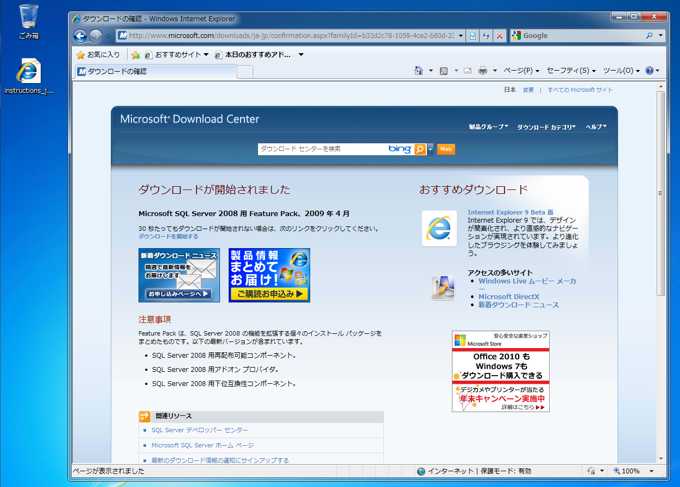Click into the Google search box
The image size is (680, 487).
(x=581, y=36)
